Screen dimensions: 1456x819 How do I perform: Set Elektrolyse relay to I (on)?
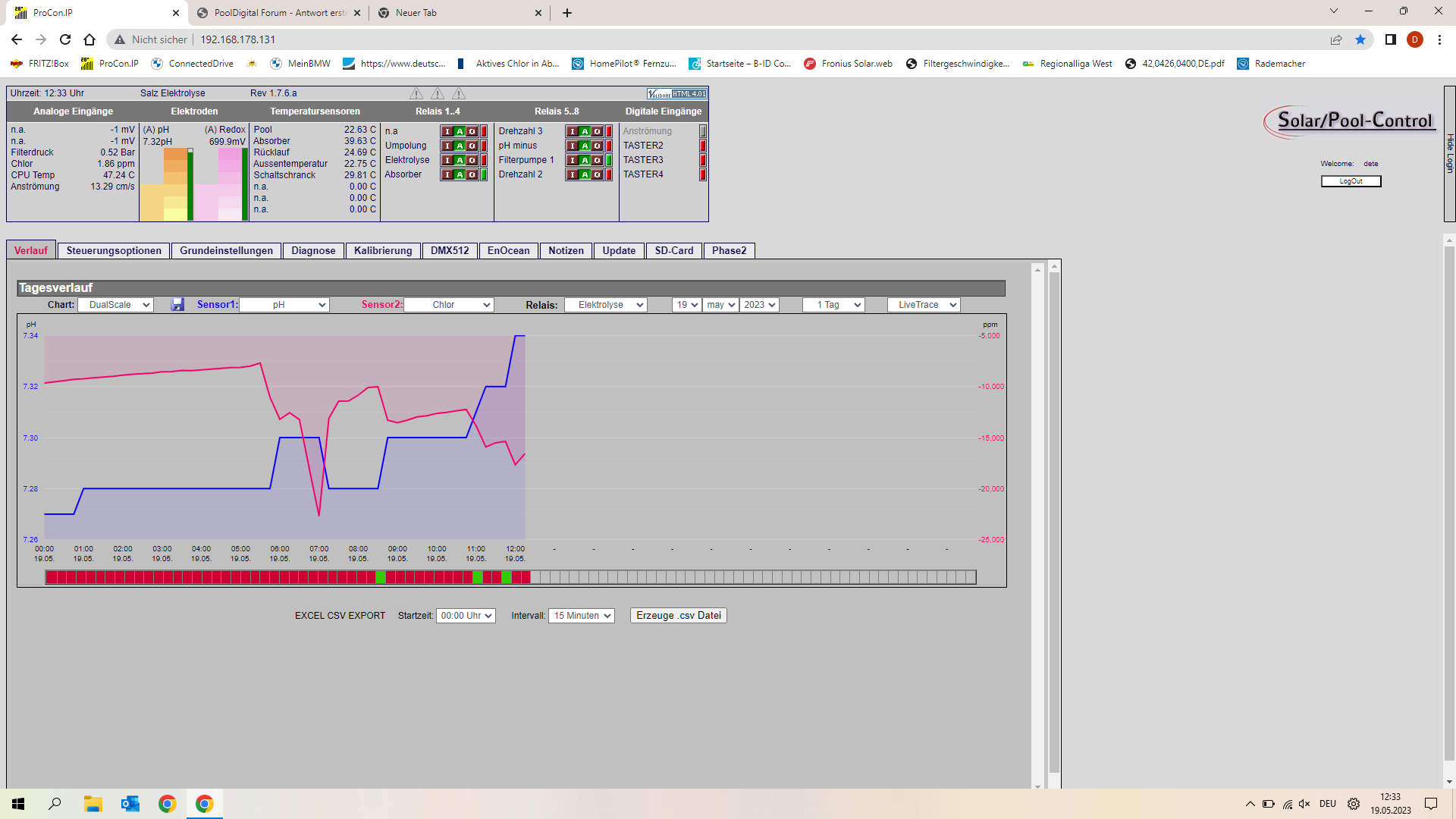pos(447,160)
